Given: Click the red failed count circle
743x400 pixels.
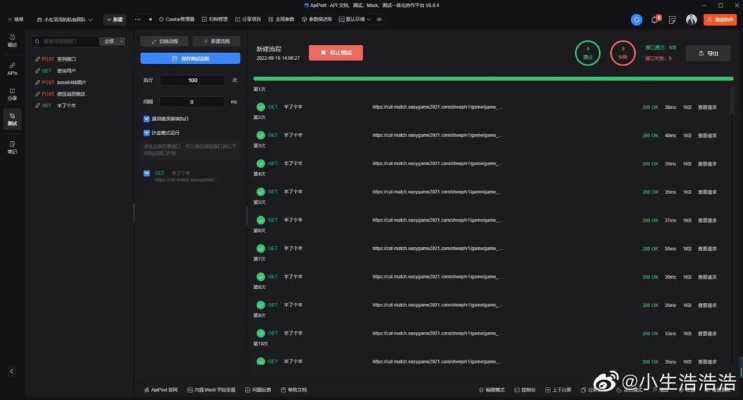Looking at the screenshot, I should point(623,53).
